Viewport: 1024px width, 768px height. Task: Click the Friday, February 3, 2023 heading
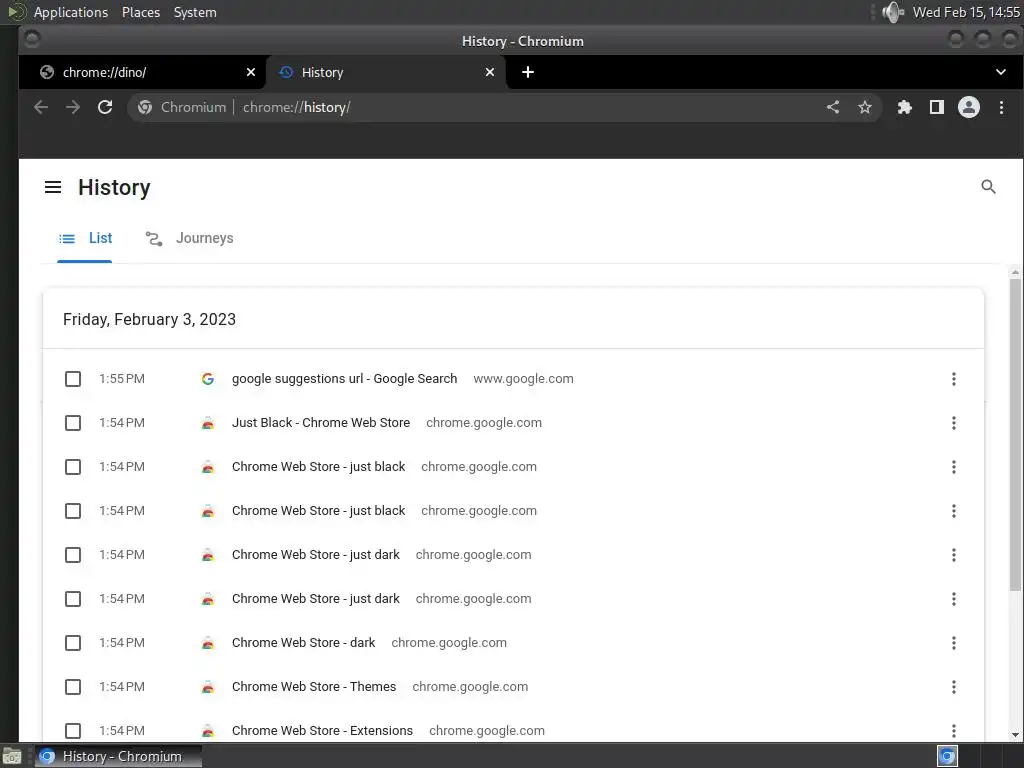149,319
